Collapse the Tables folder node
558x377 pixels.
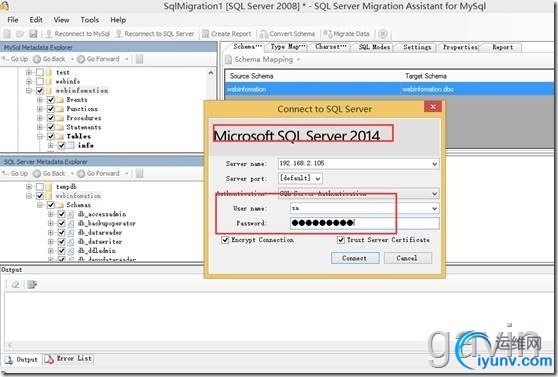pyautogui.click(x=40, y=136)
